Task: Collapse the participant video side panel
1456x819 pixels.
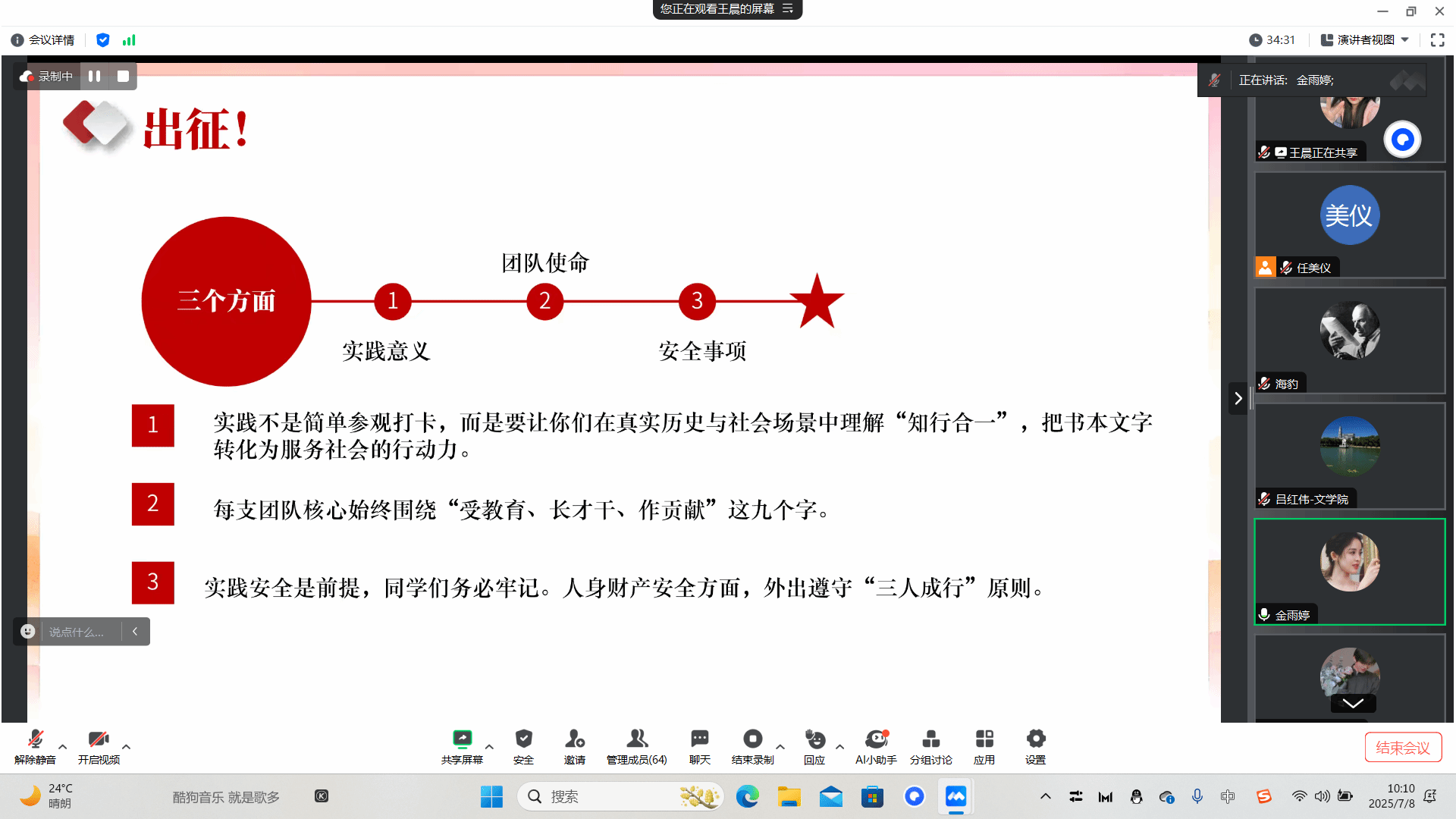Action: click(1238, 398)
